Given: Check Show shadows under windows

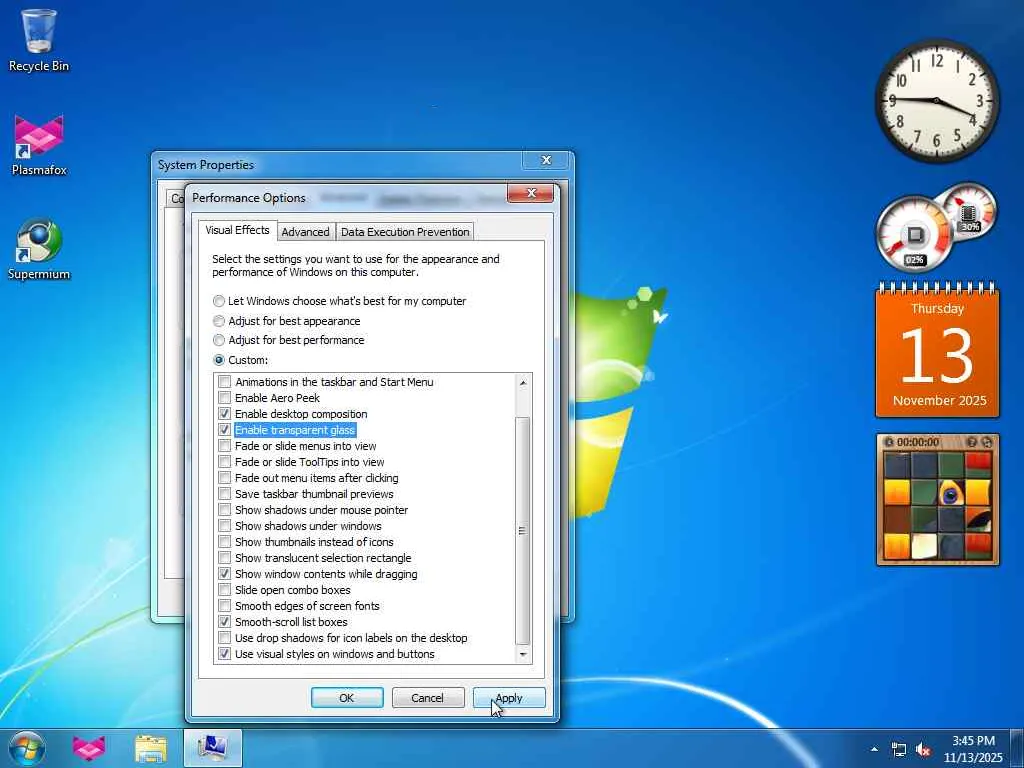Looking at the screenshot, I should click(225, 526).
